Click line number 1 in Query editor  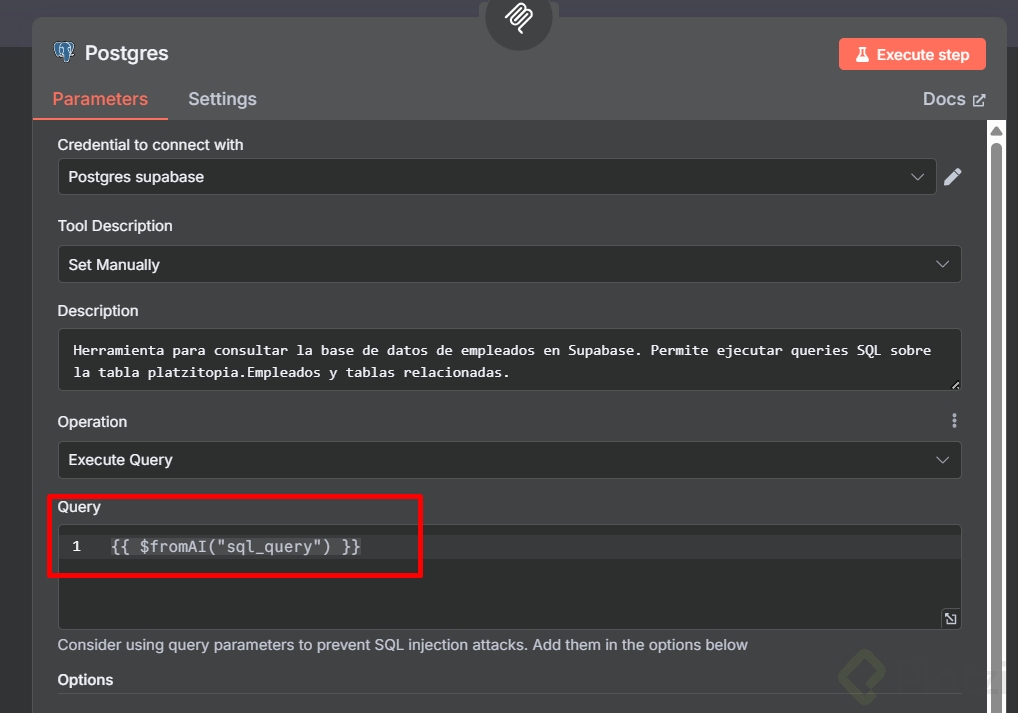(77, 547)
